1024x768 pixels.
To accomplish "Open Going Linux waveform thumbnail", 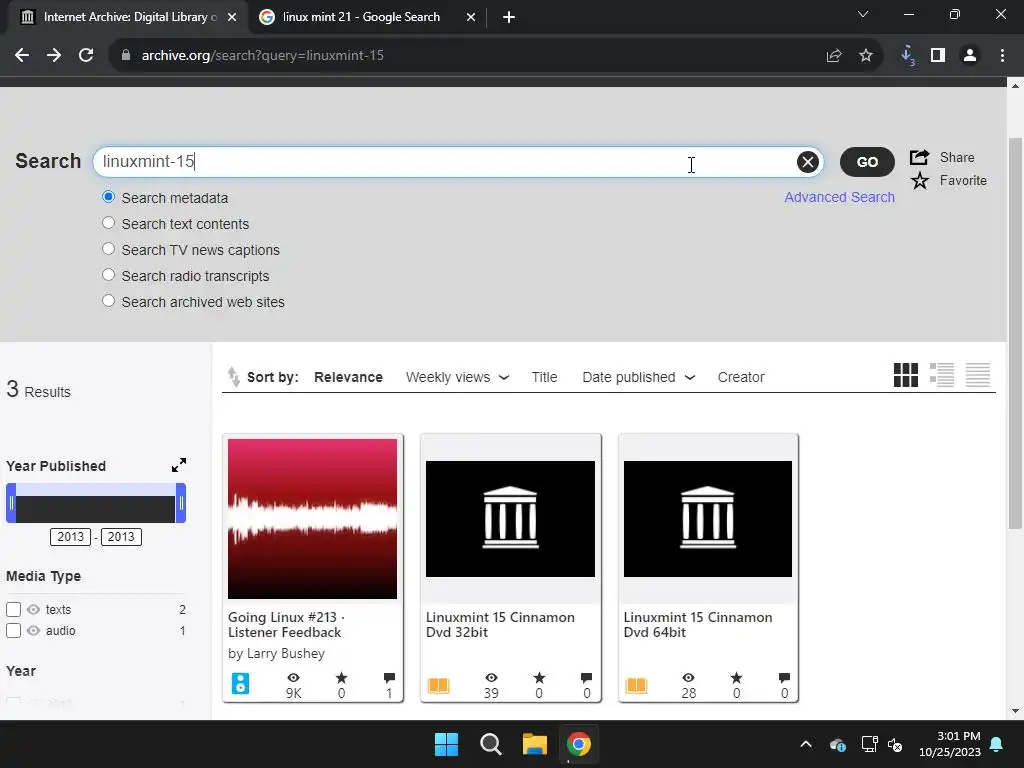I will tap(312, 519).
